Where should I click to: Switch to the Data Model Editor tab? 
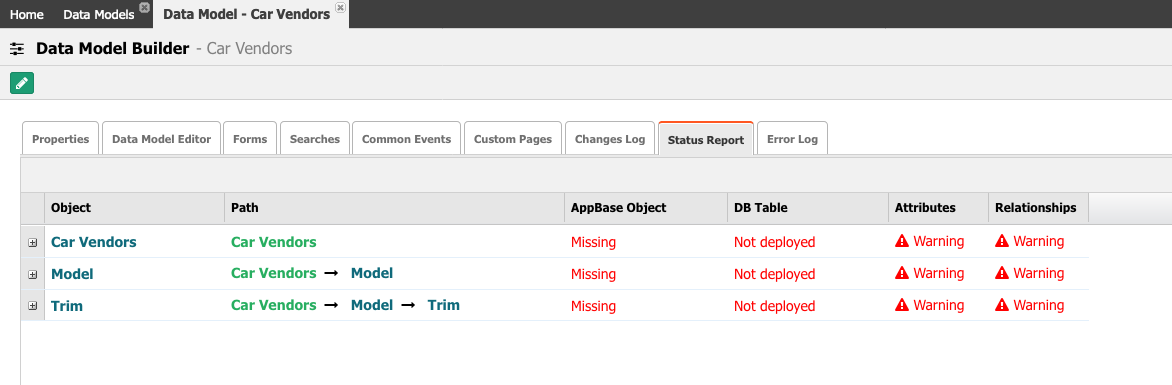tap(161, 138)
